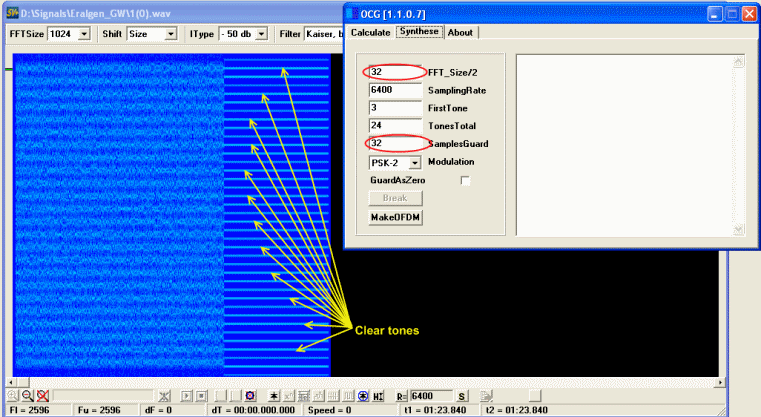Open the About tab

click(x=461, y=32)
